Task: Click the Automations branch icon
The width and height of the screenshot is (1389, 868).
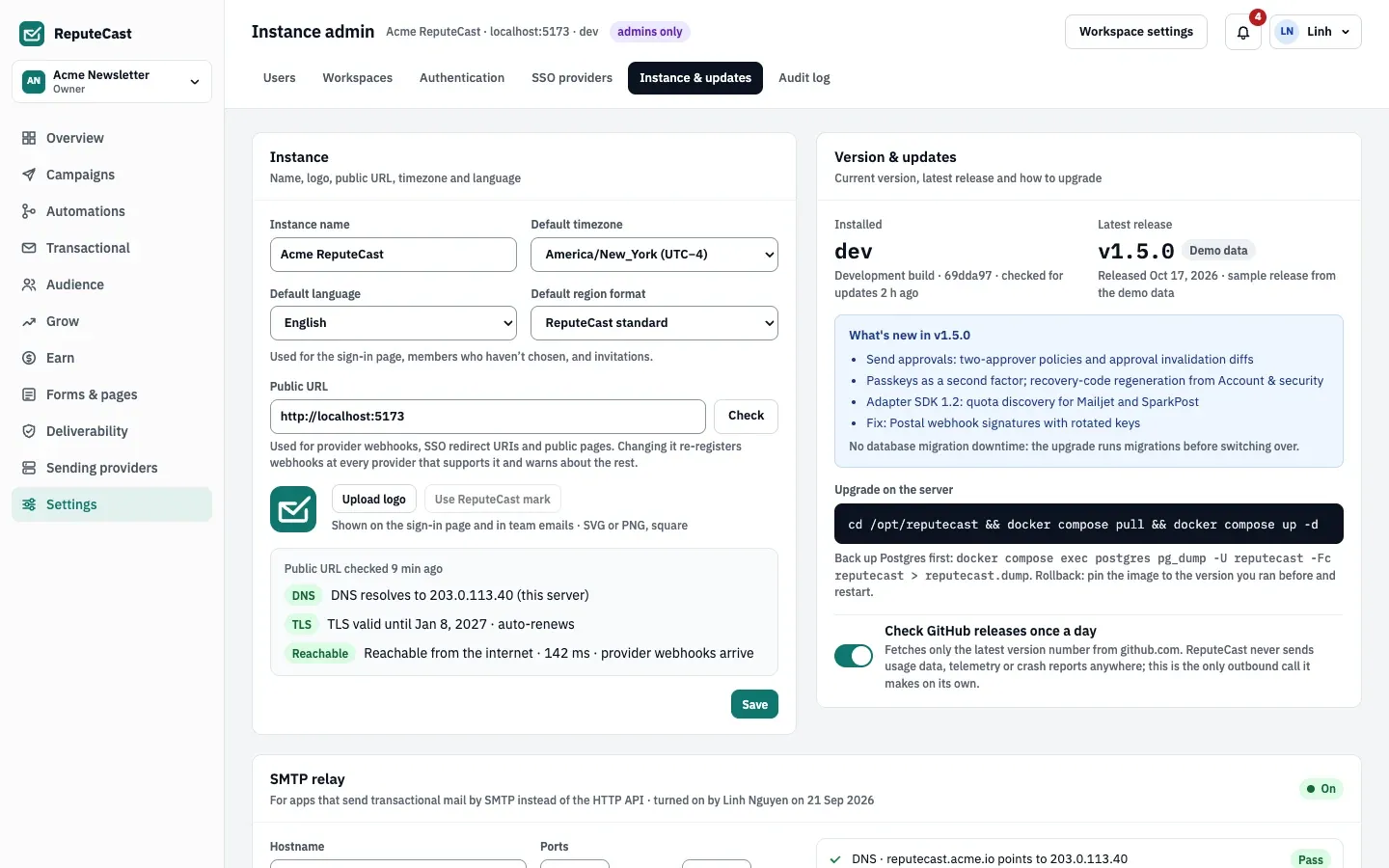Action: click(29, 211)
